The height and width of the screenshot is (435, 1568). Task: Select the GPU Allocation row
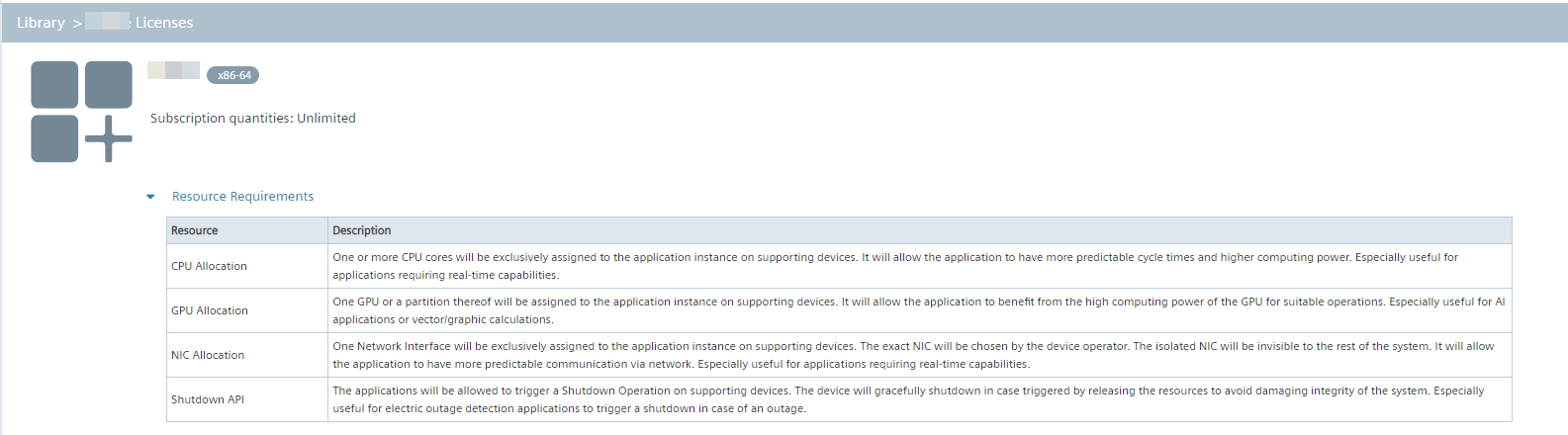pos(210,310)
